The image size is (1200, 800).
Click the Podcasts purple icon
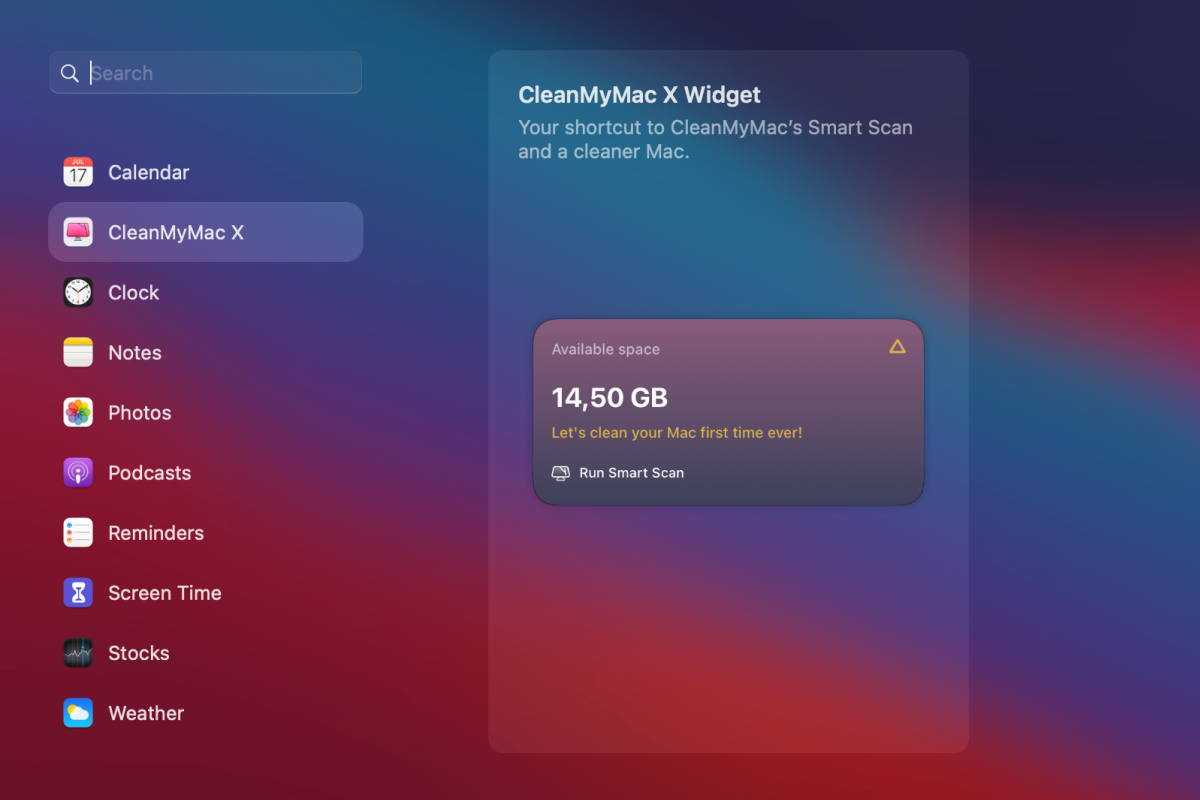point(78,472)
